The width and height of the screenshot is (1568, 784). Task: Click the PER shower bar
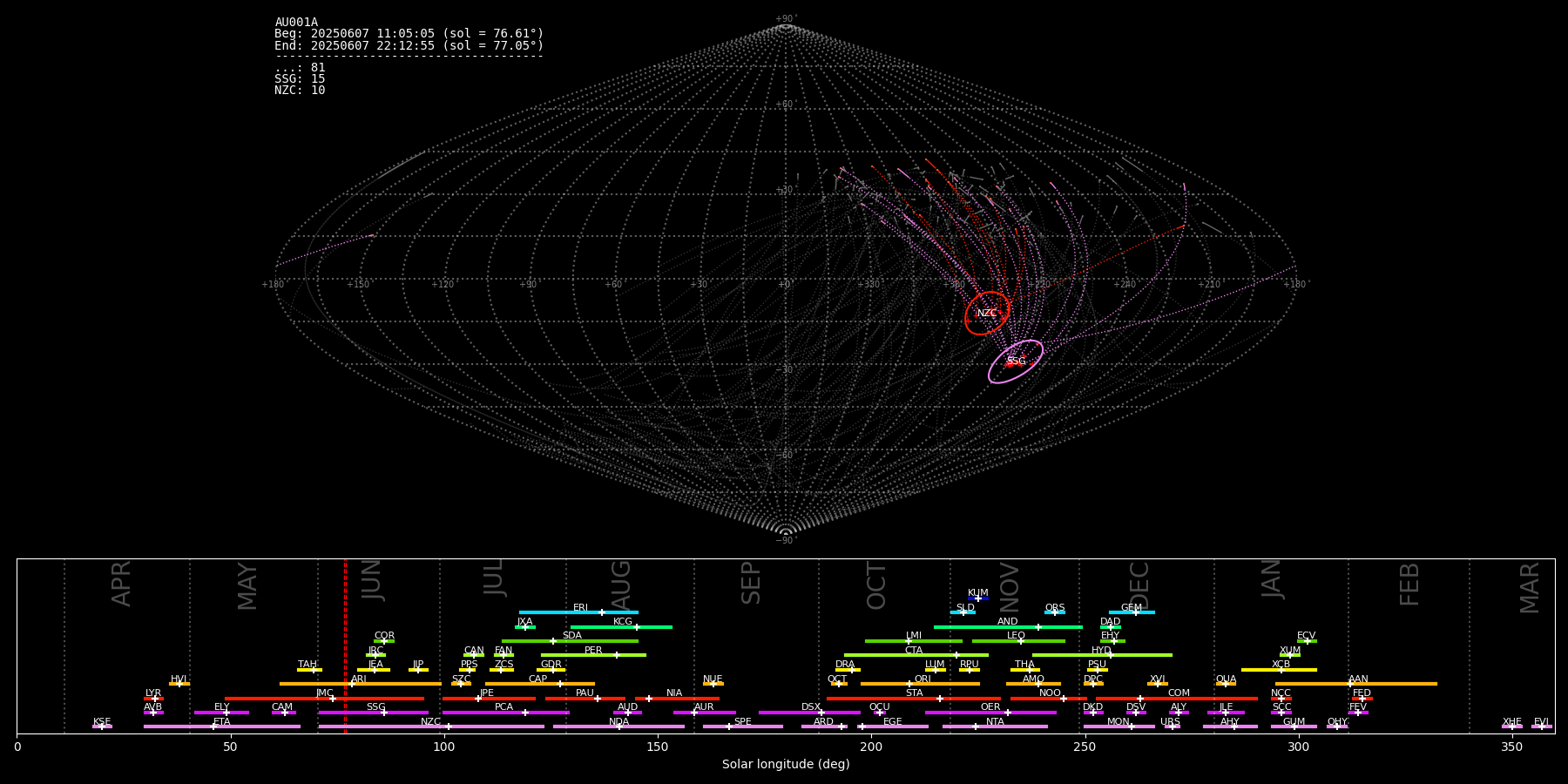tap(593, 655)
